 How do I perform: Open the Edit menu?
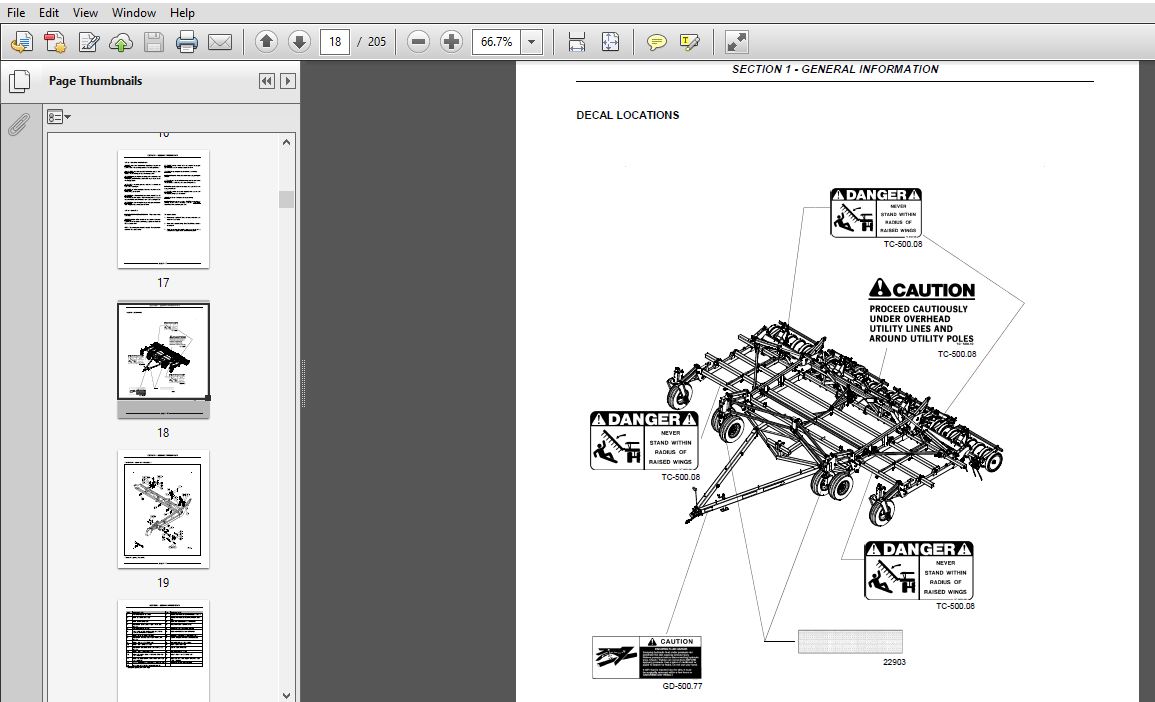[49, 13]
